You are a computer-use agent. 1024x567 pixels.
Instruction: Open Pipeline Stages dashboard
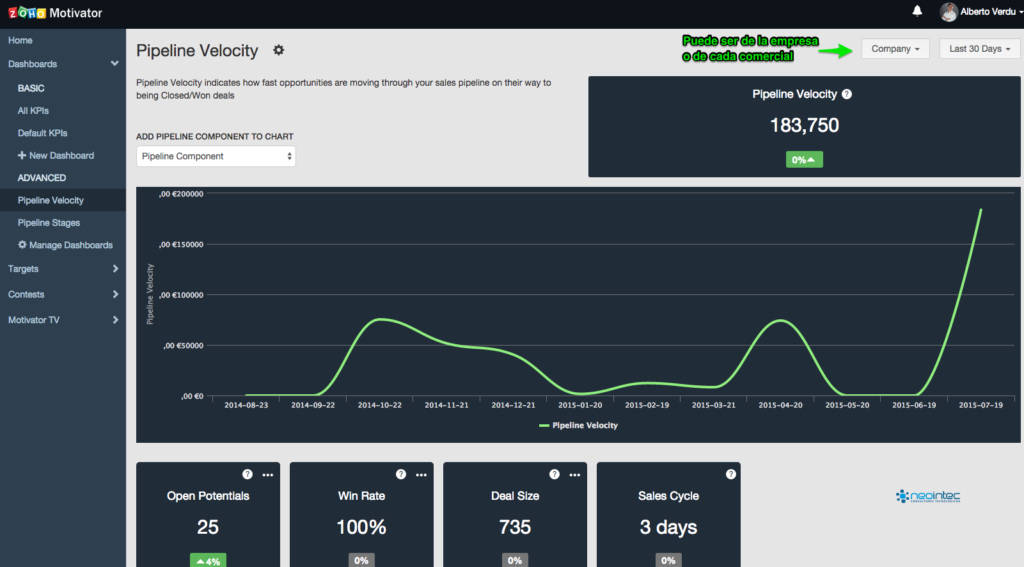49,223
